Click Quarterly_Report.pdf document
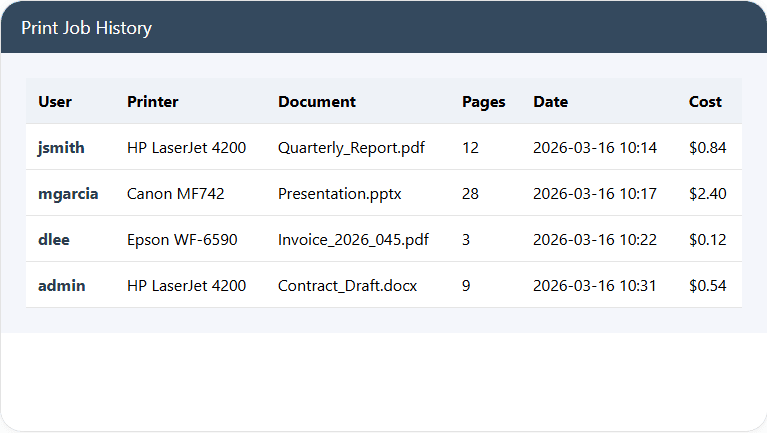The image size is (767, 433). [x=351, y=148]
